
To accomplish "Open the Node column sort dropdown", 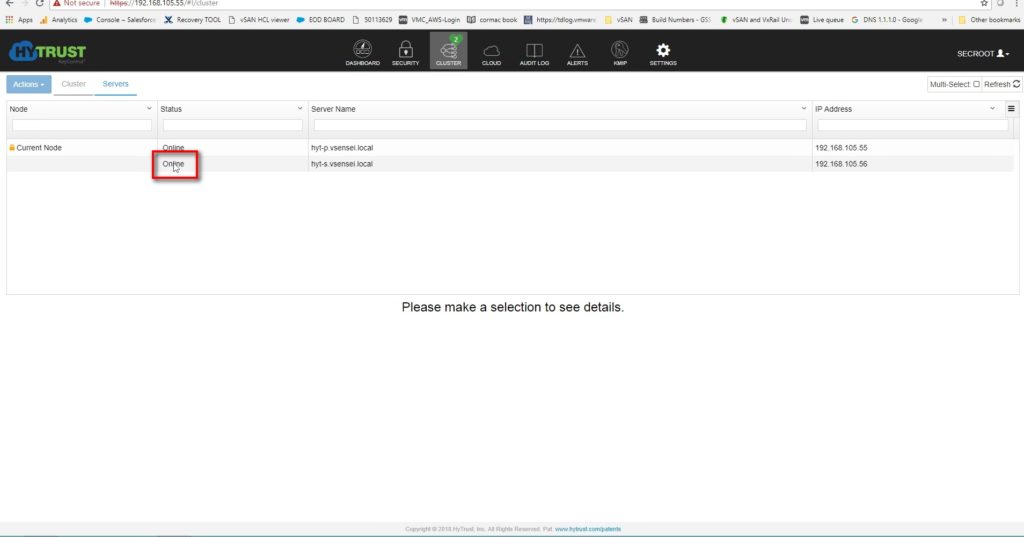I will 149,109.
